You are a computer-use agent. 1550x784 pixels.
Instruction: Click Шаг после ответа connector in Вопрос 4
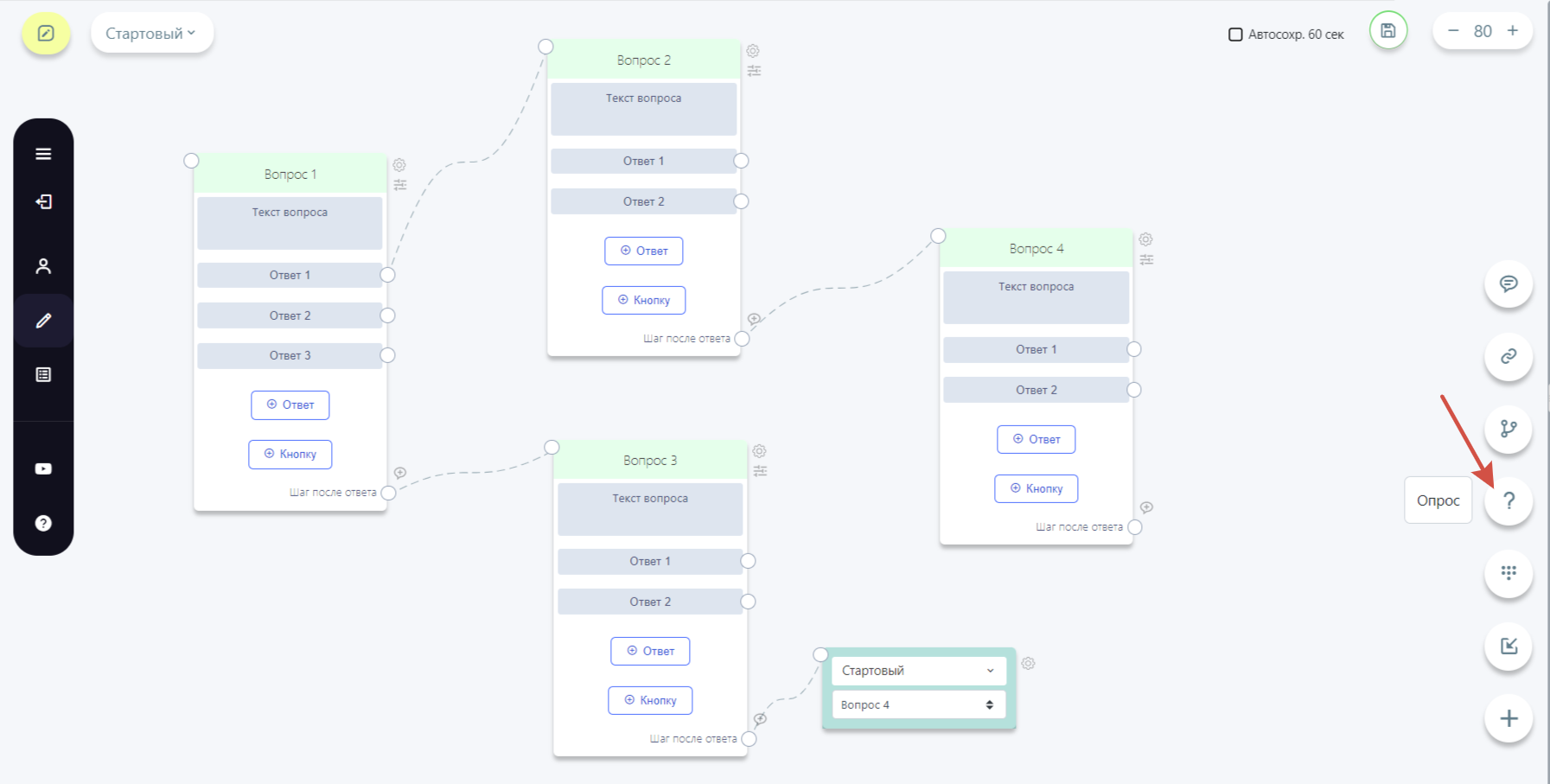coord(1135,527)
